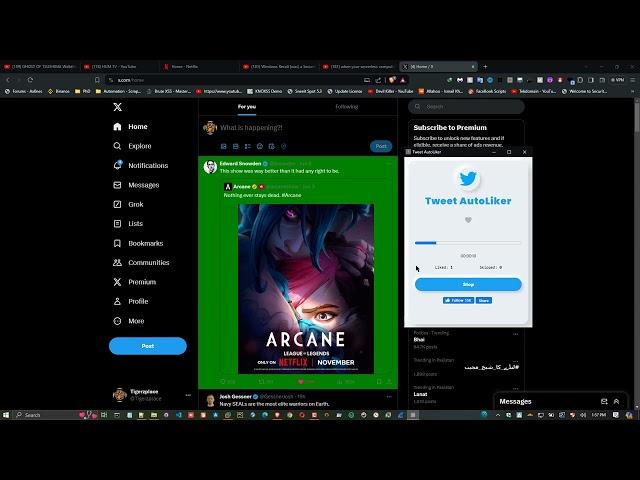Select the For you tab
This screenshot has width=640, height=480.
point(247,106)
